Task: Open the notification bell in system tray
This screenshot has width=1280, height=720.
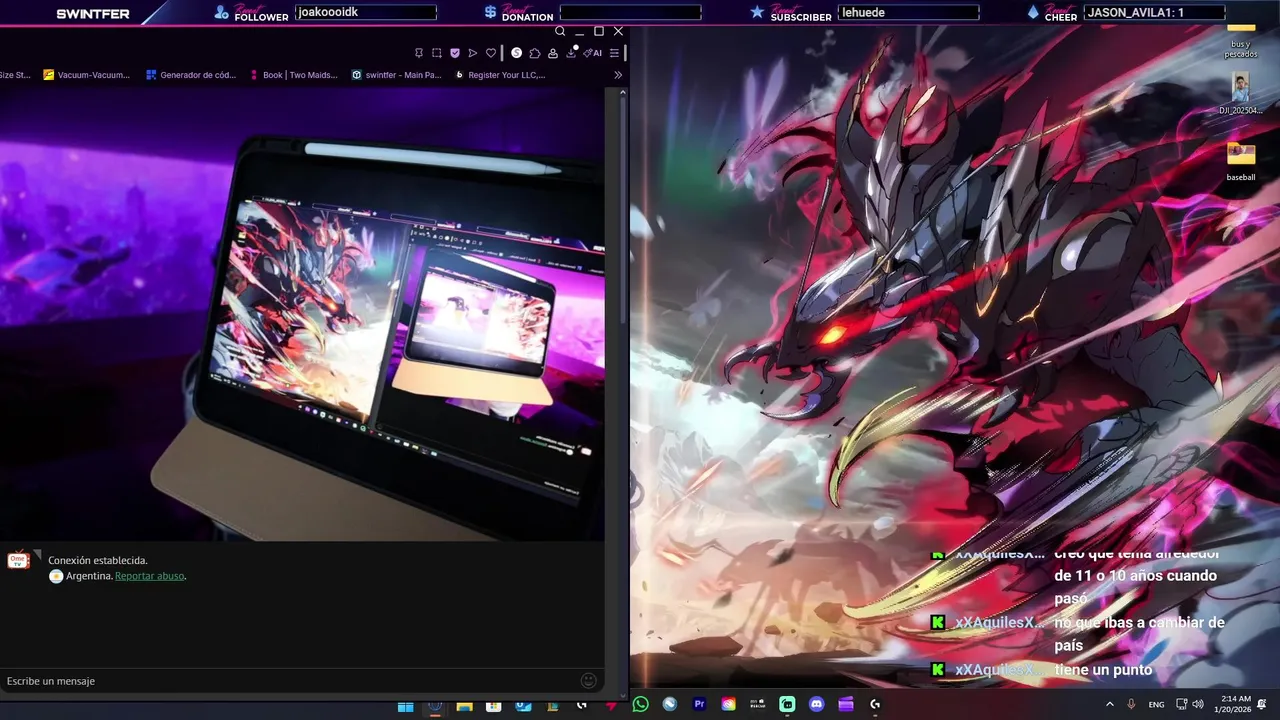Action: pos(1262,704)
